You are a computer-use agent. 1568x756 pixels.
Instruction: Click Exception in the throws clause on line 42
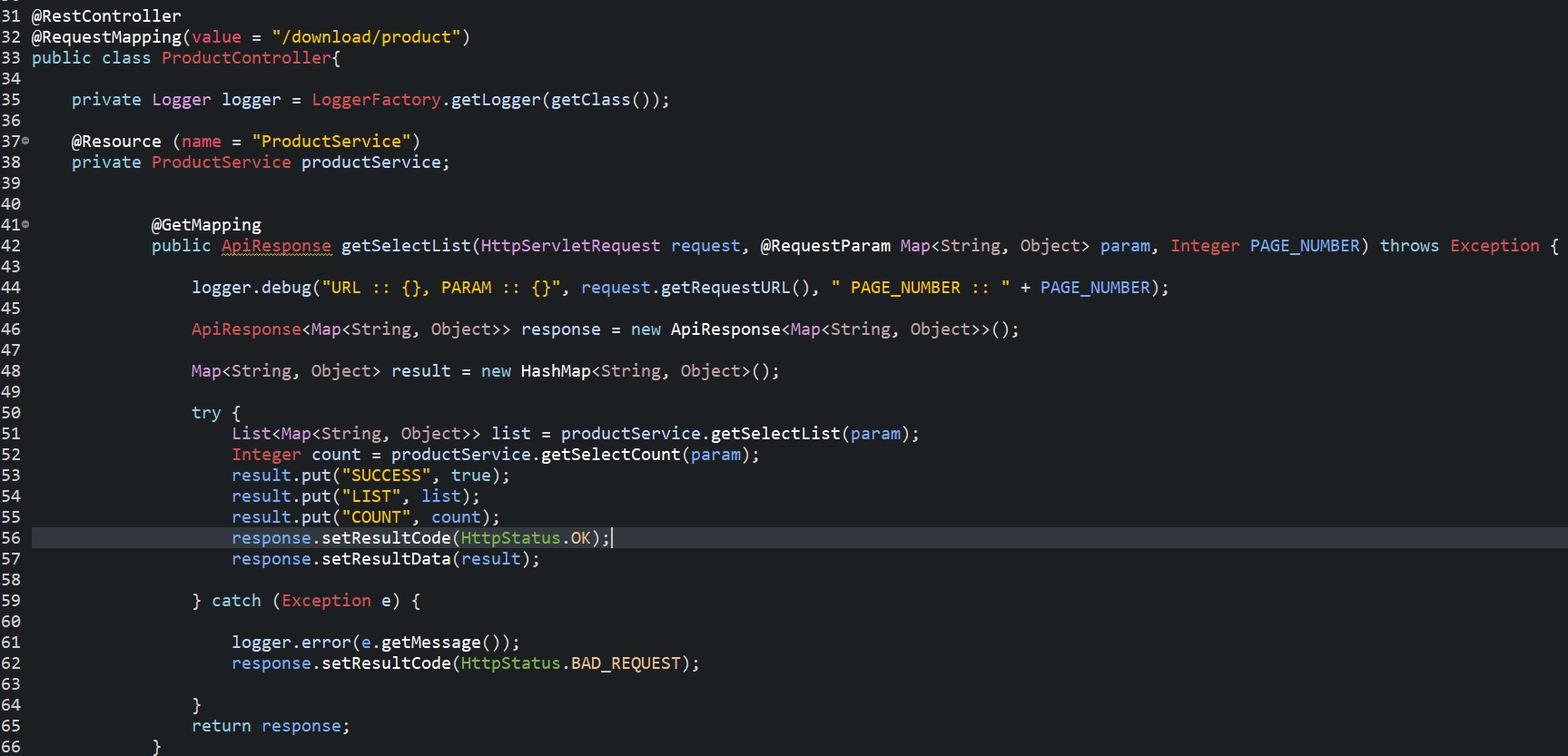(1494, 246)
